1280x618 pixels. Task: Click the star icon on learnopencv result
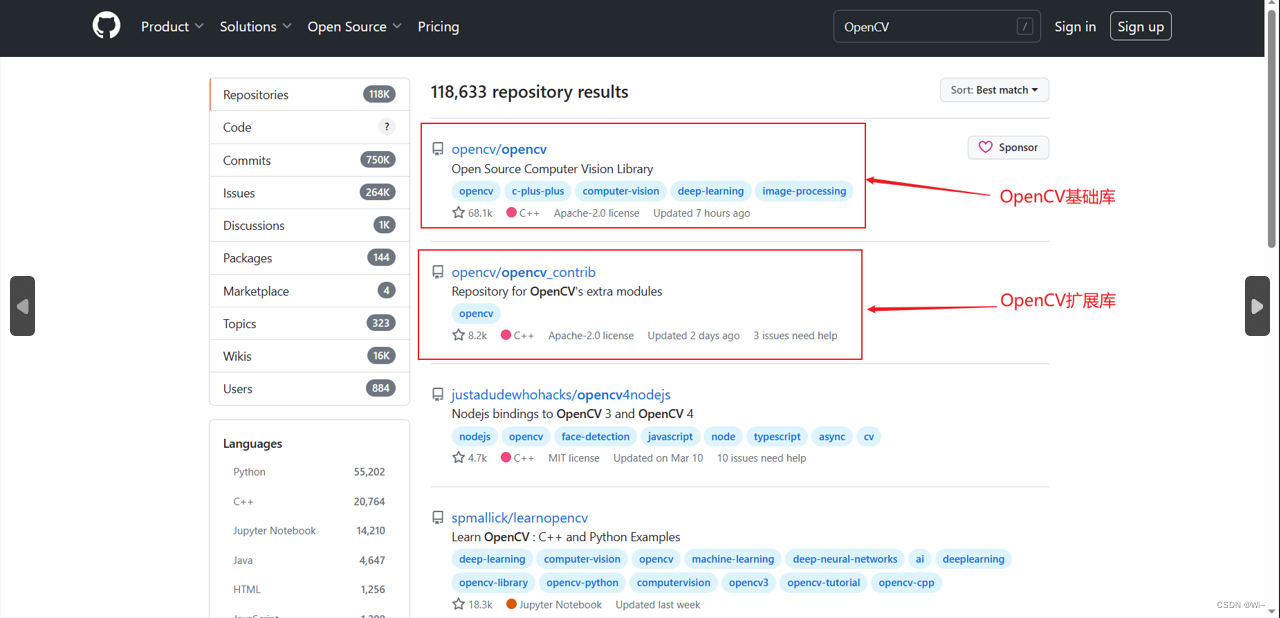click(459, 604)
